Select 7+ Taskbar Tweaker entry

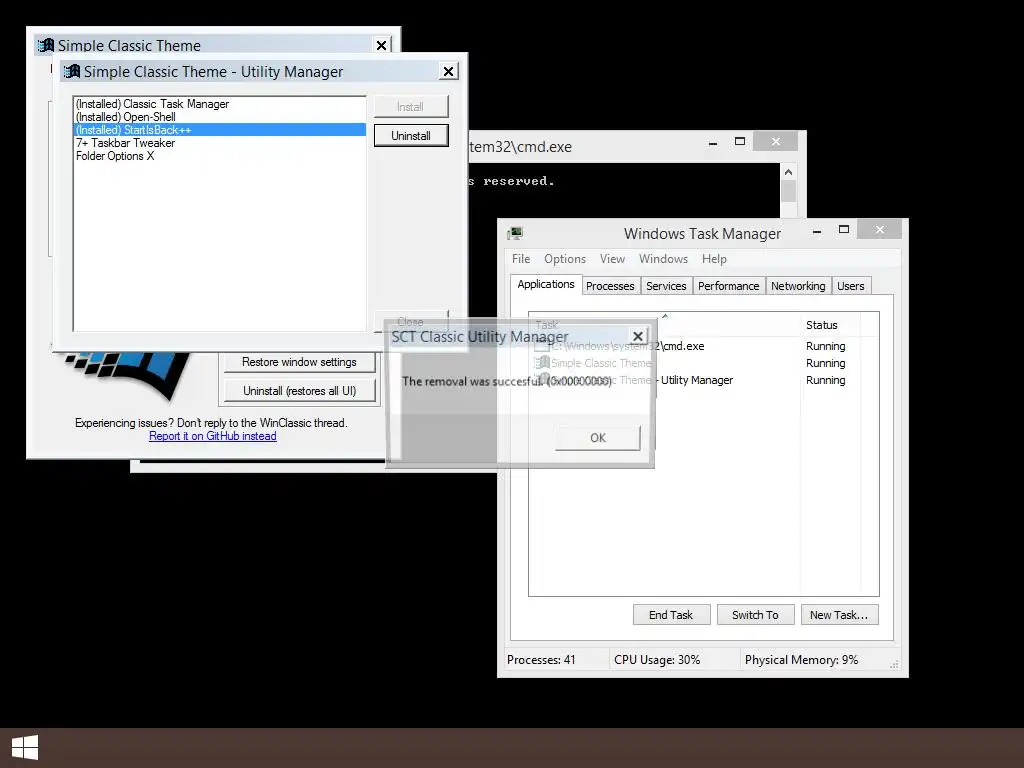point(219,143)
